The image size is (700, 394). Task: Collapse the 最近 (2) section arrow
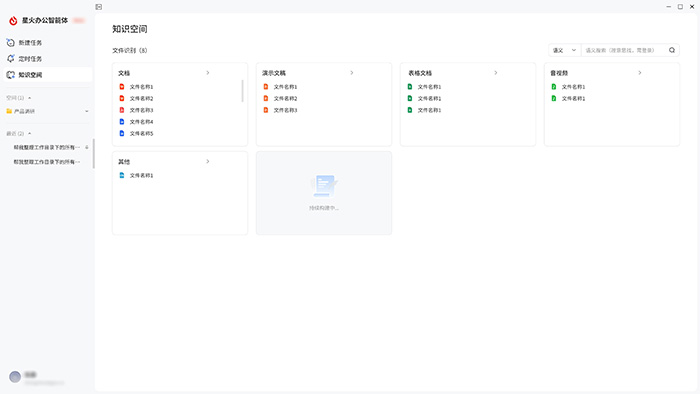pyautogui.click(x=30, y=133)
